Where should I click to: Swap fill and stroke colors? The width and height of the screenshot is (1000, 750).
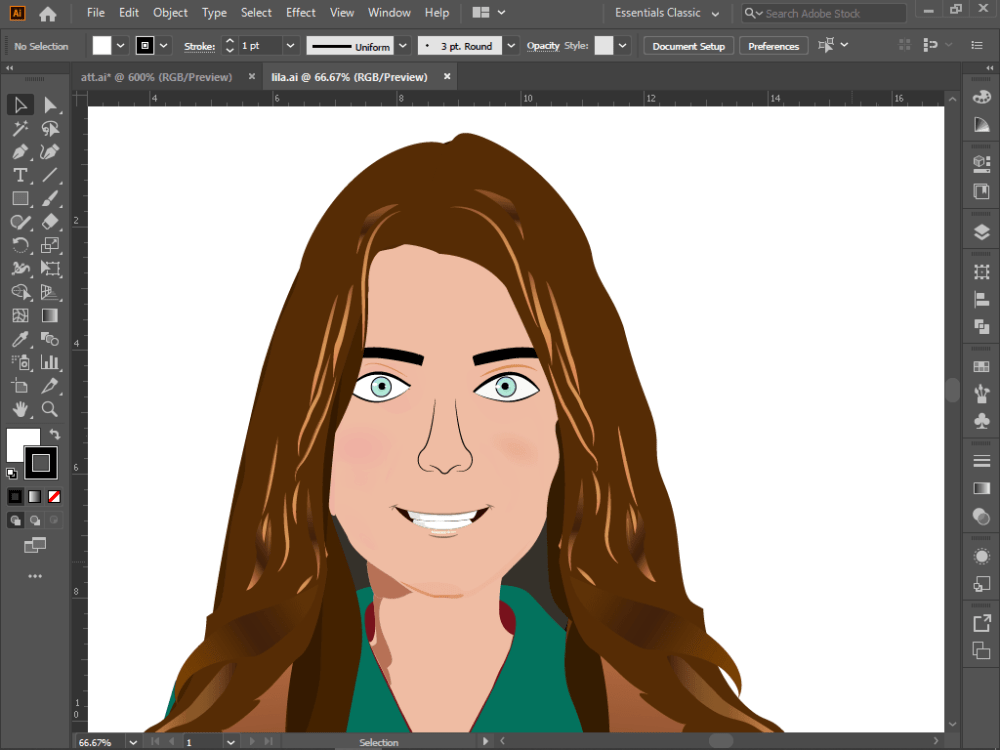55,434
